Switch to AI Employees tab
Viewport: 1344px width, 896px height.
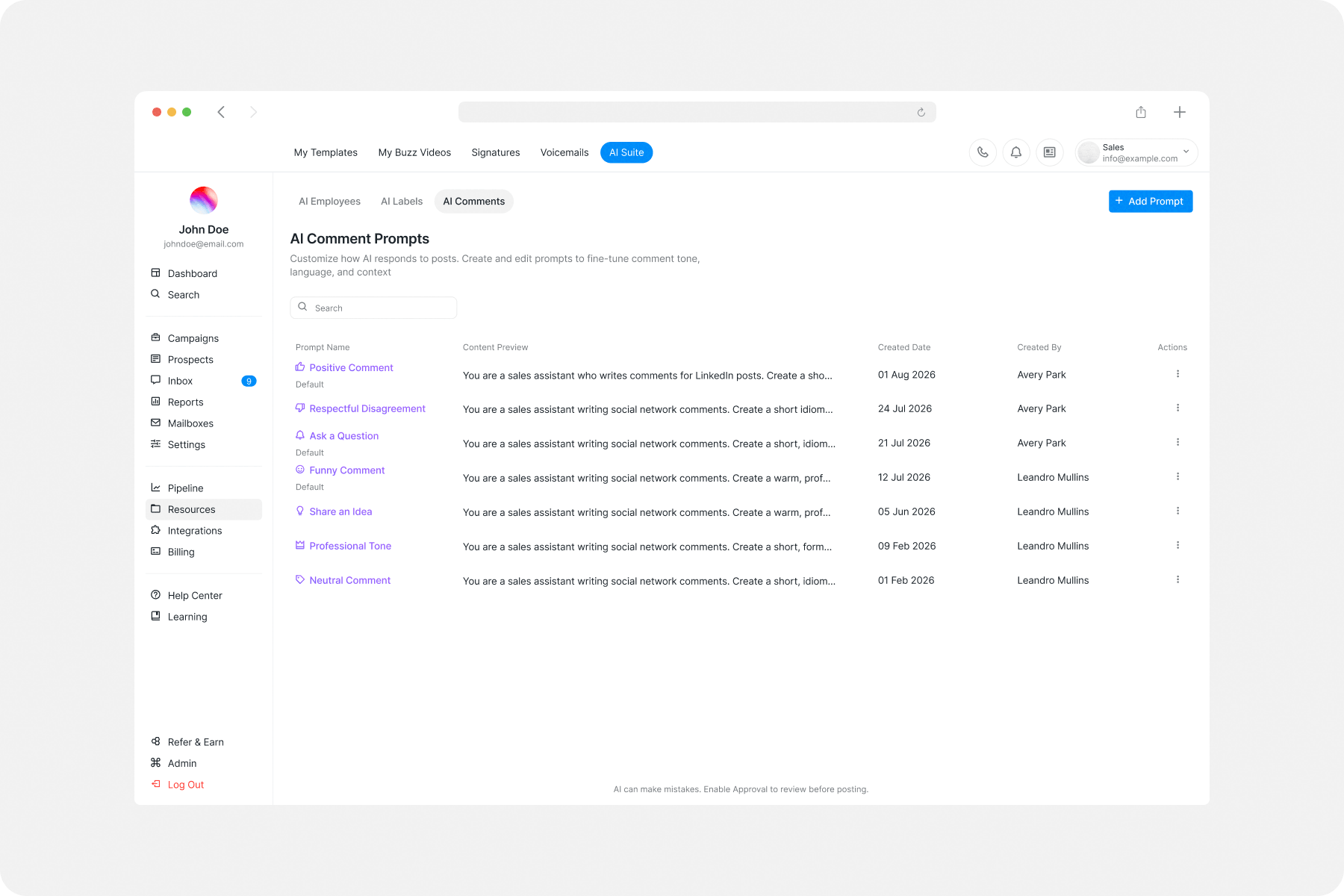(329, 202)
